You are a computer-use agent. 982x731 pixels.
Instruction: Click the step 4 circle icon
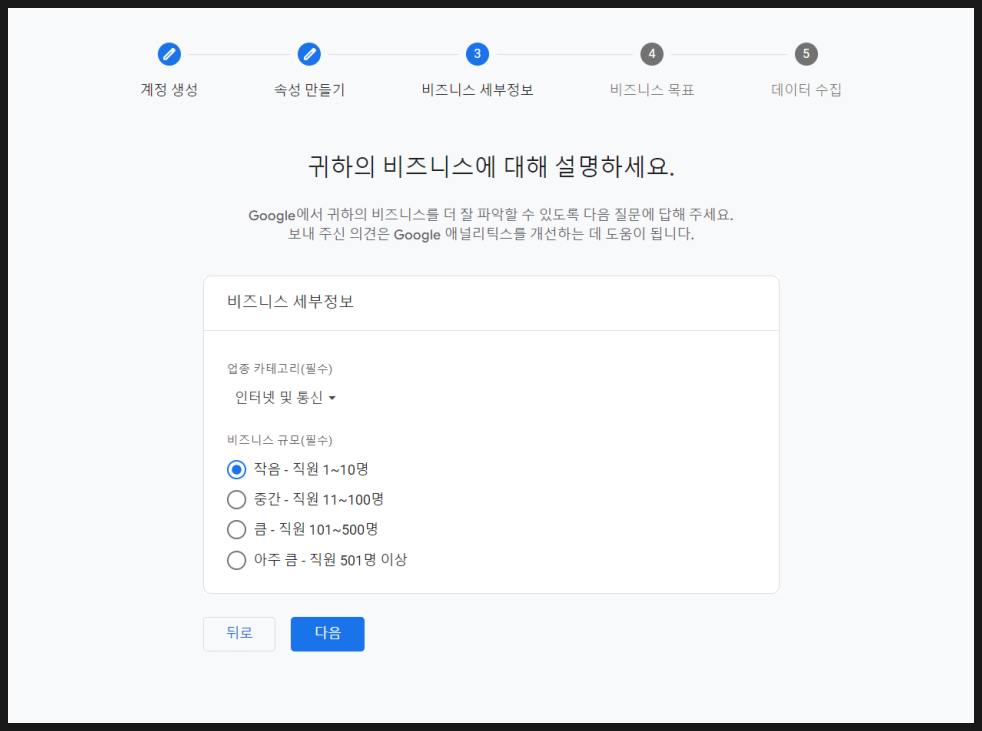pyautogui.click(x=652, y=54)
